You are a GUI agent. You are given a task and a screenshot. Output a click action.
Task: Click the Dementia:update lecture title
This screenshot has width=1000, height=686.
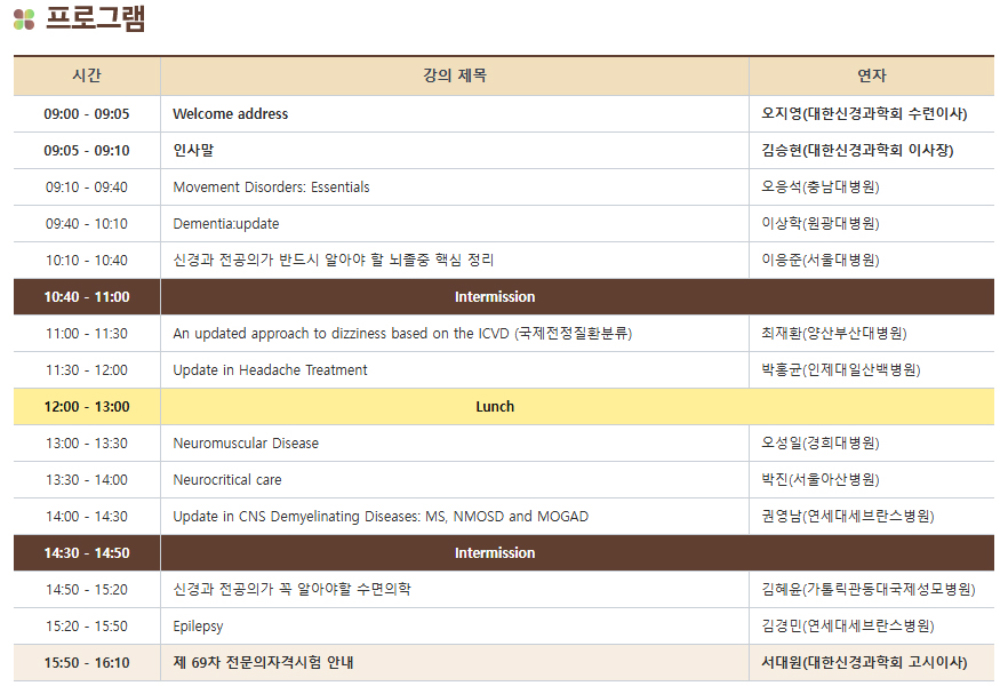[226, 224]
